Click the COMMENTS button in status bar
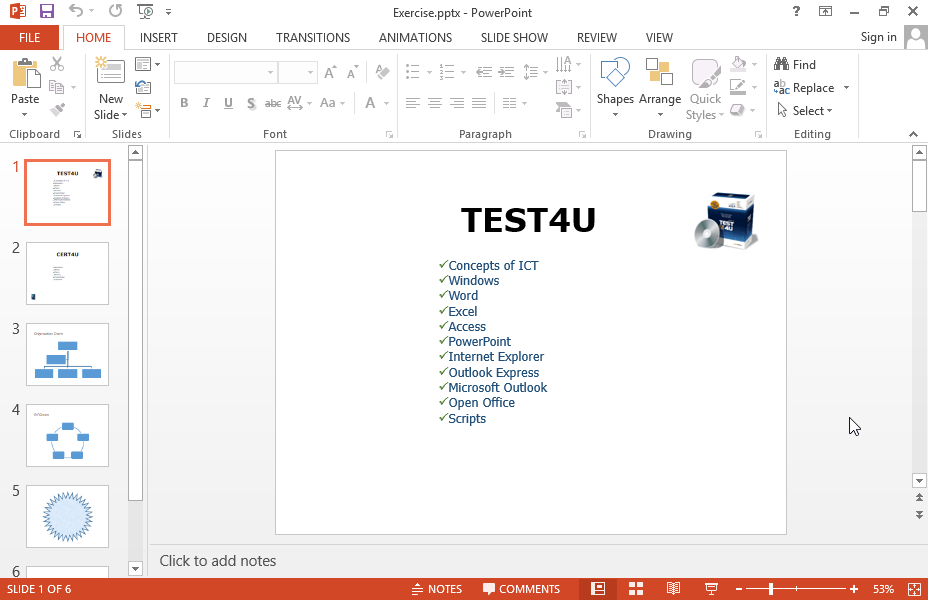 pyautogui.click(x=521, y=589)
